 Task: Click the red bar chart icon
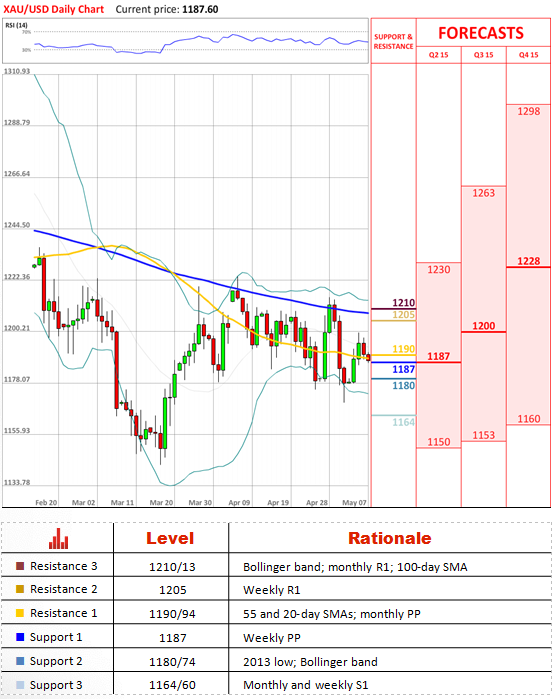pyautogui.click(x=58, y=539)
